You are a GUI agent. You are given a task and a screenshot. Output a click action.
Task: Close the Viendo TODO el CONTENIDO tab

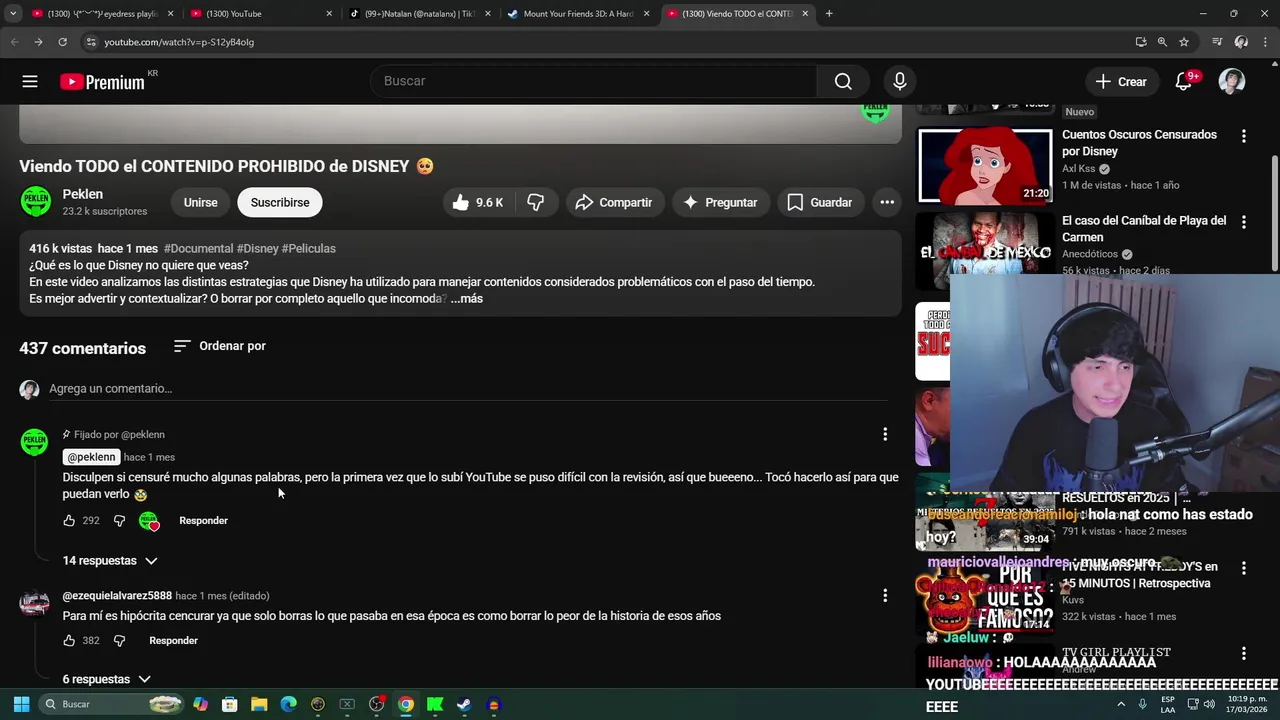click(x=805, y=14)
